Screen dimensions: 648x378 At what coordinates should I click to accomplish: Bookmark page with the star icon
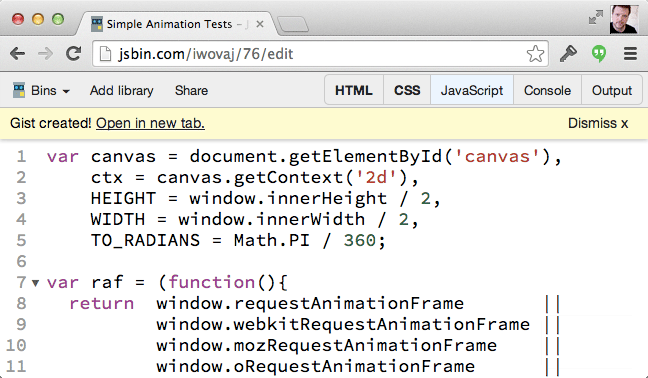pyautogui.click(x=535, y=54)
